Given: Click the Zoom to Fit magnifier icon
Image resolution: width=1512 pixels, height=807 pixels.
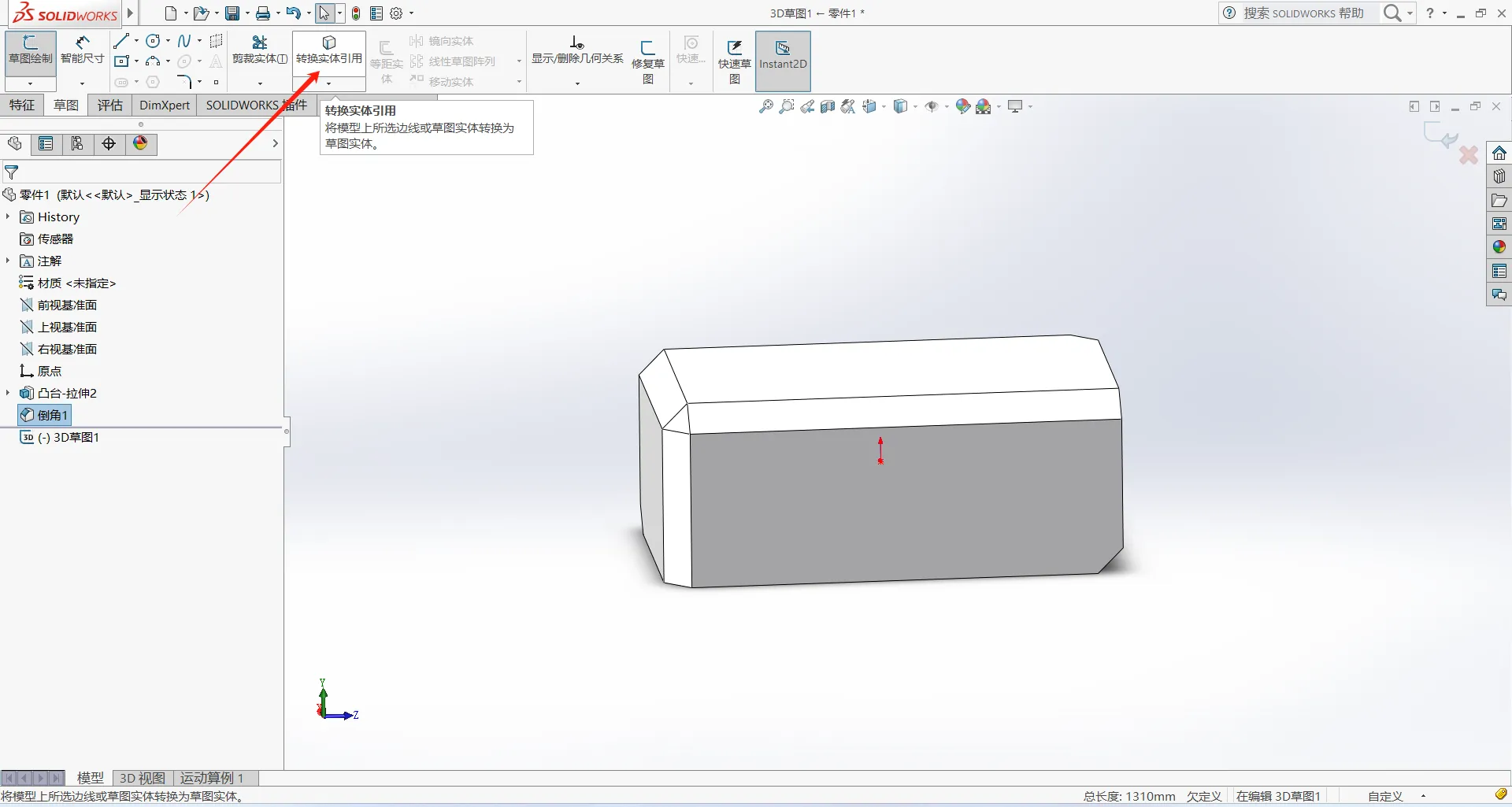Looking at the screenshot, I should [x=765, y=107].
